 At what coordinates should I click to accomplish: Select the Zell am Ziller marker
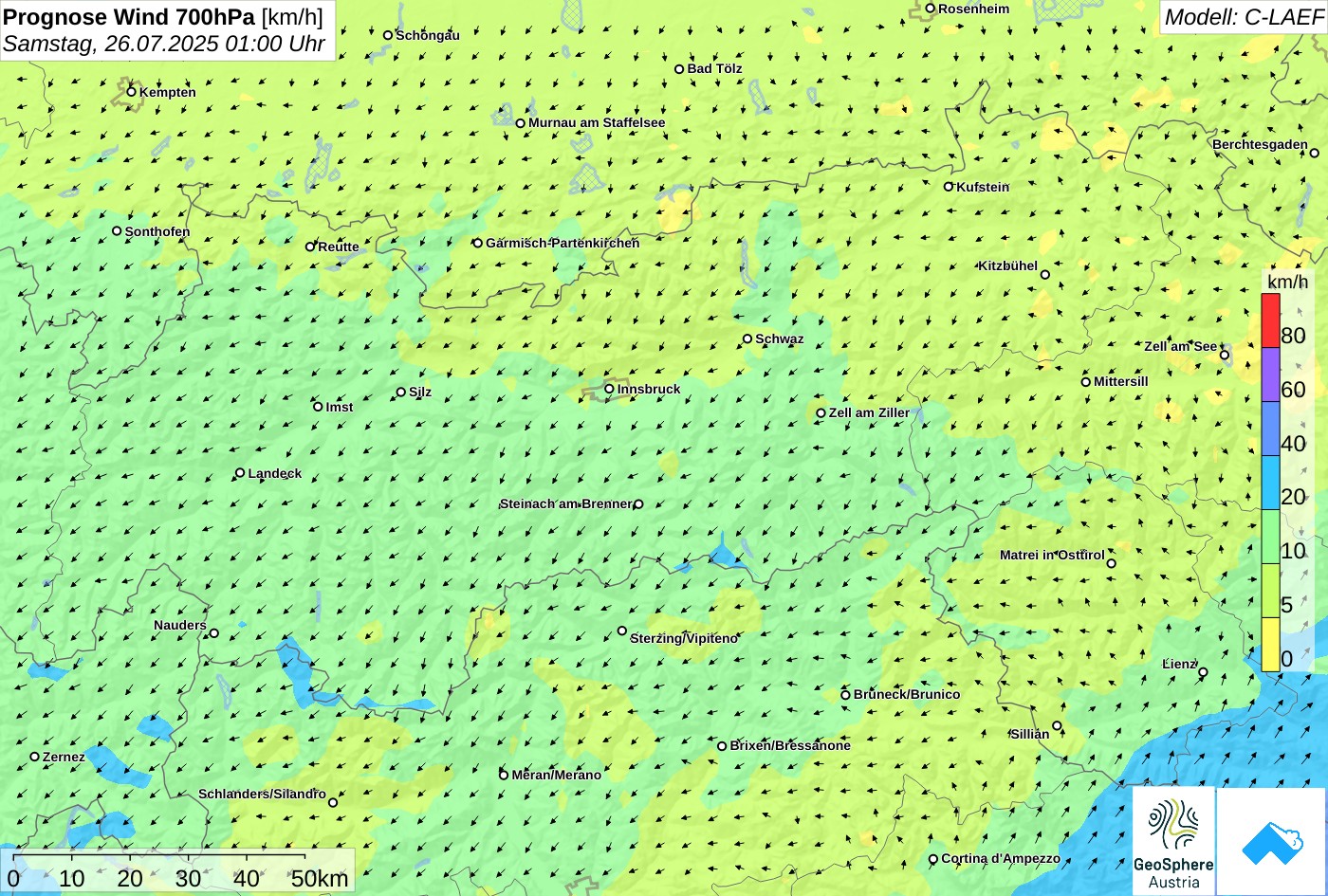(x=821, y=413)
